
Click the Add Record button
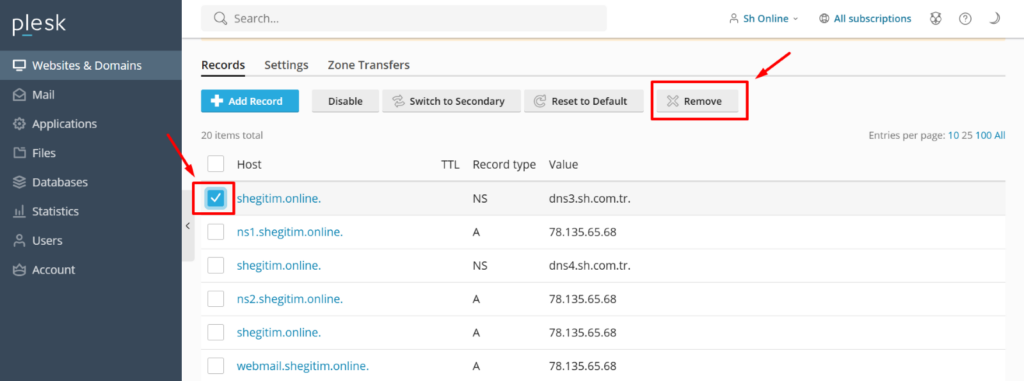[x=250, y=101]
